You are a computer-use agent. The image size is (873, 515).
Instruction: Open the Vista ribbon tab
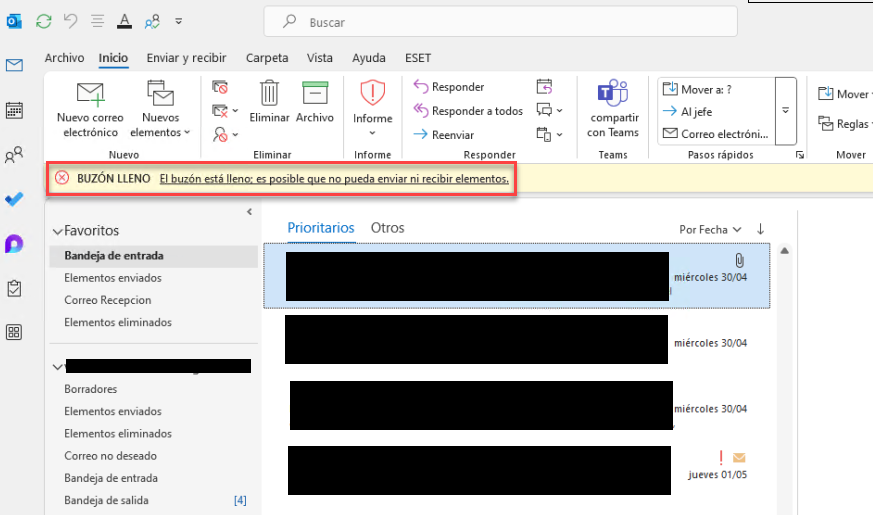(x=320, y=58)
